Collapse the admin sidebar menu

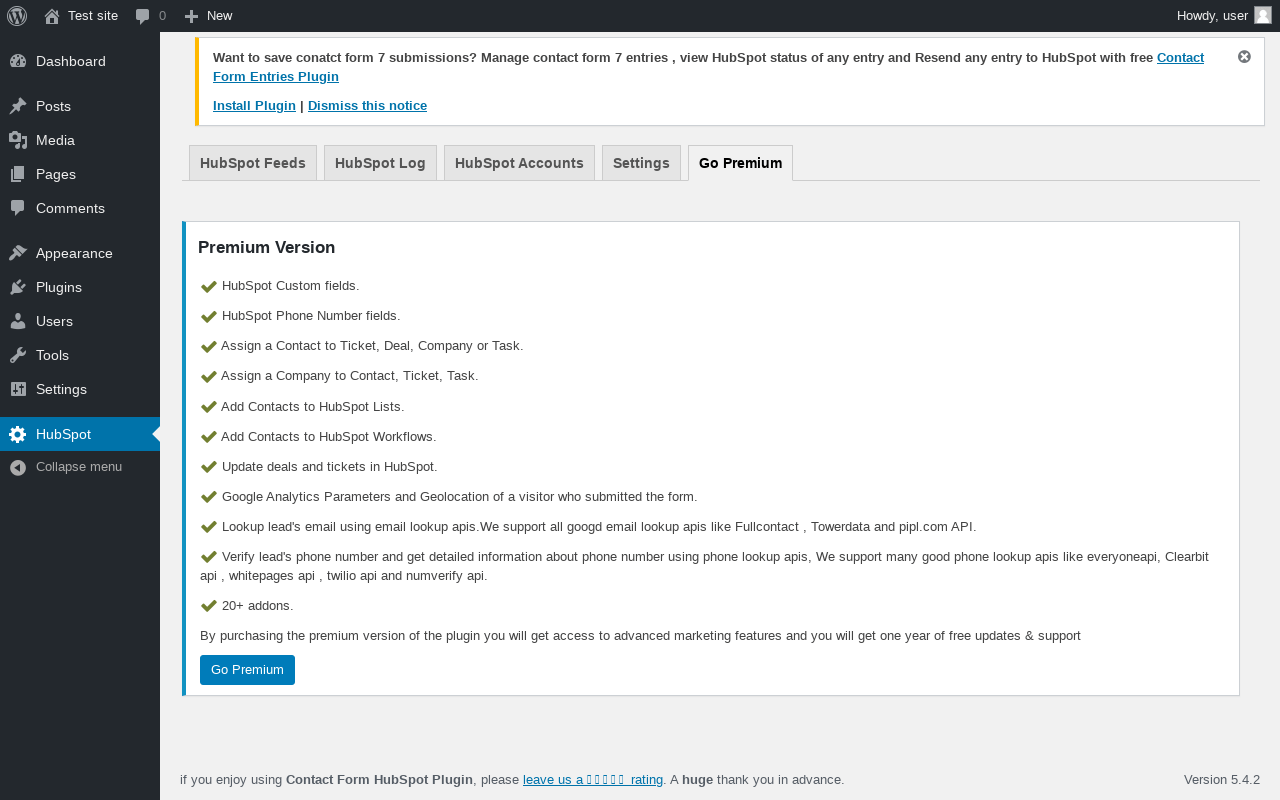[x=78, y=467]
